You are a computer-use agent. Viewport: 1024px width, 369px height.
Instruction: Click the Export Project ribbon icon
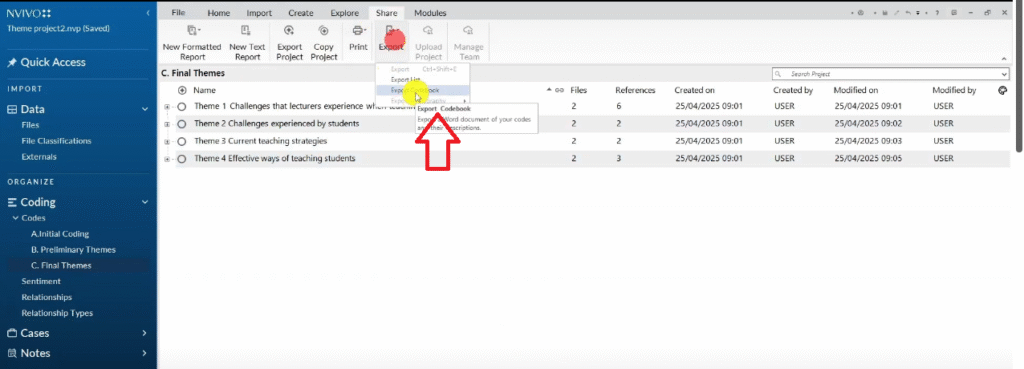289,30
